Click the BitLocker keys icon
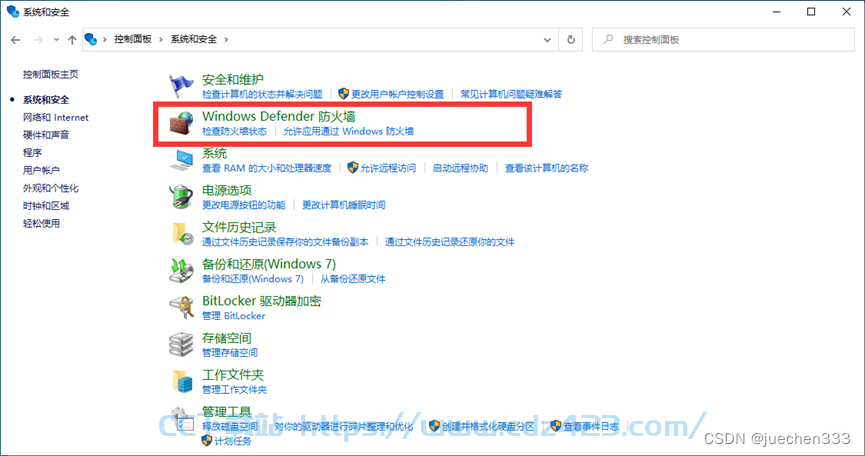Image resolution: width=865 pixels, height=456 pixels. point(181,307)
